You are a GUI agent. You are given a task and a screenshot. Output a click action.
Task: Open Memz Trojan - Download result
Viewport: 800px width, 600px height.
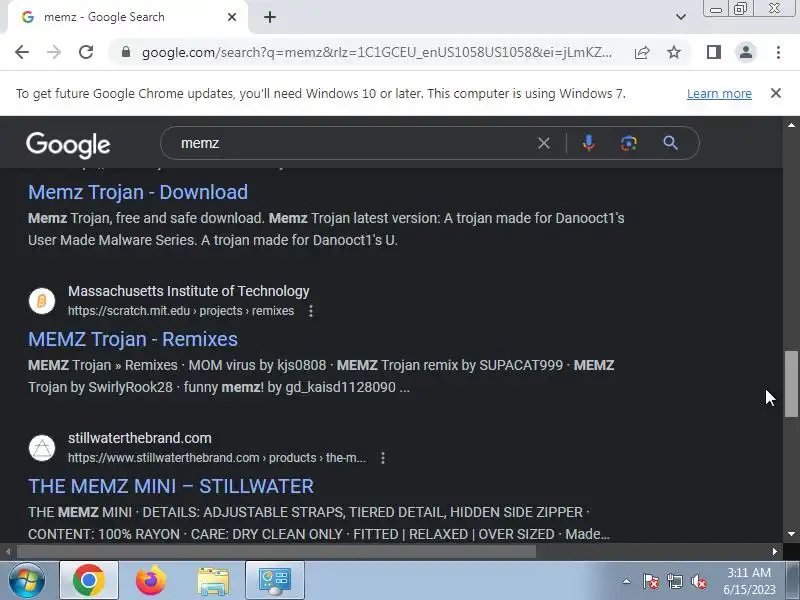pyautogui.click(x=138, y=192)
